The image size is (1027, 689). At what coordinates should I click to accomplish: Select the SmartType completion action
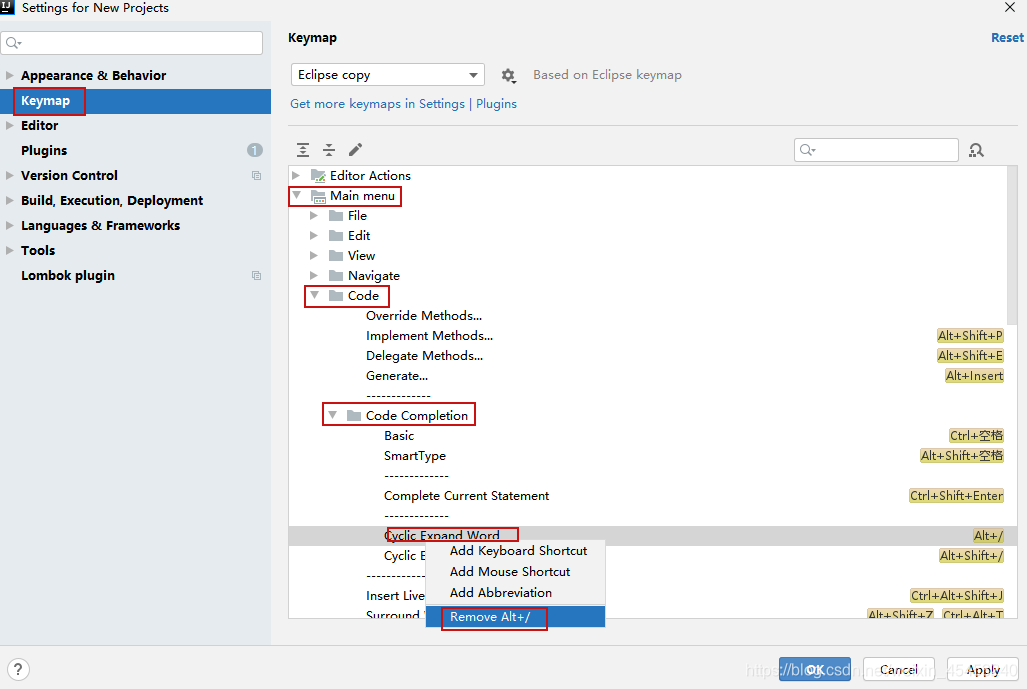648,456
